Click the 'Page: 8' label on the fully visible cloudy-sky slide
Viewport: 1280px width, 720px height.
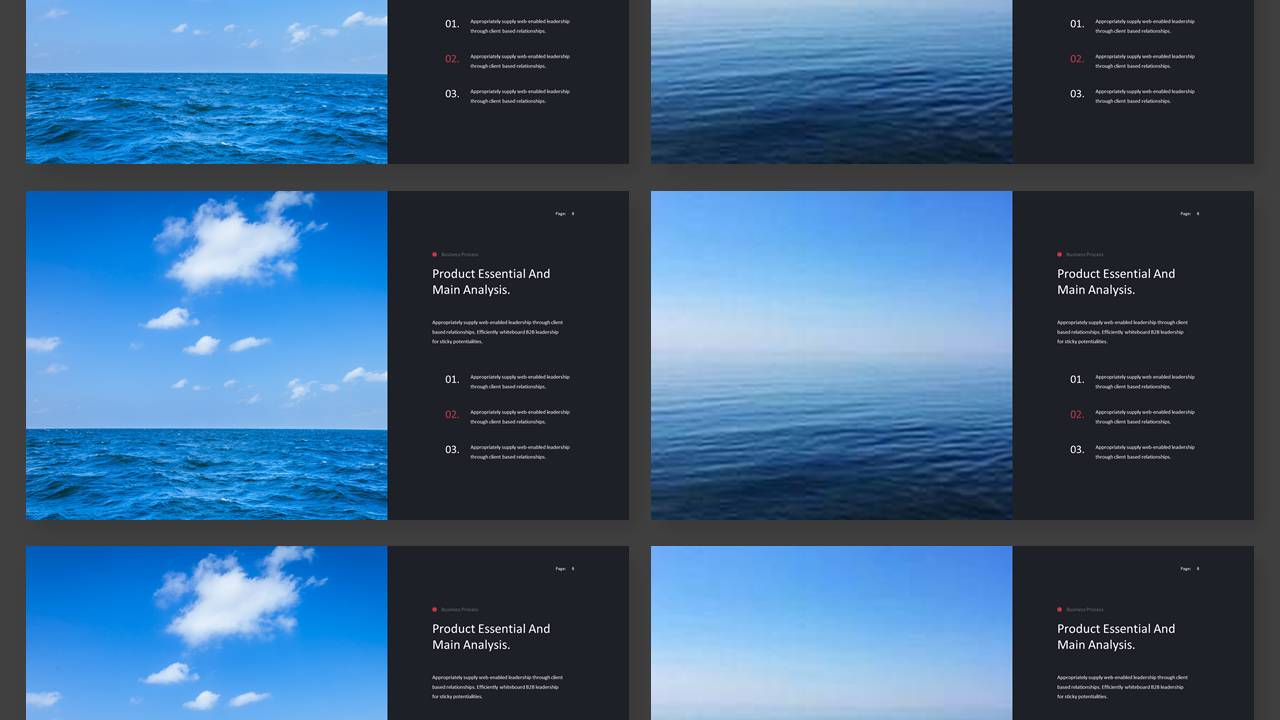(x=565, y=214)
